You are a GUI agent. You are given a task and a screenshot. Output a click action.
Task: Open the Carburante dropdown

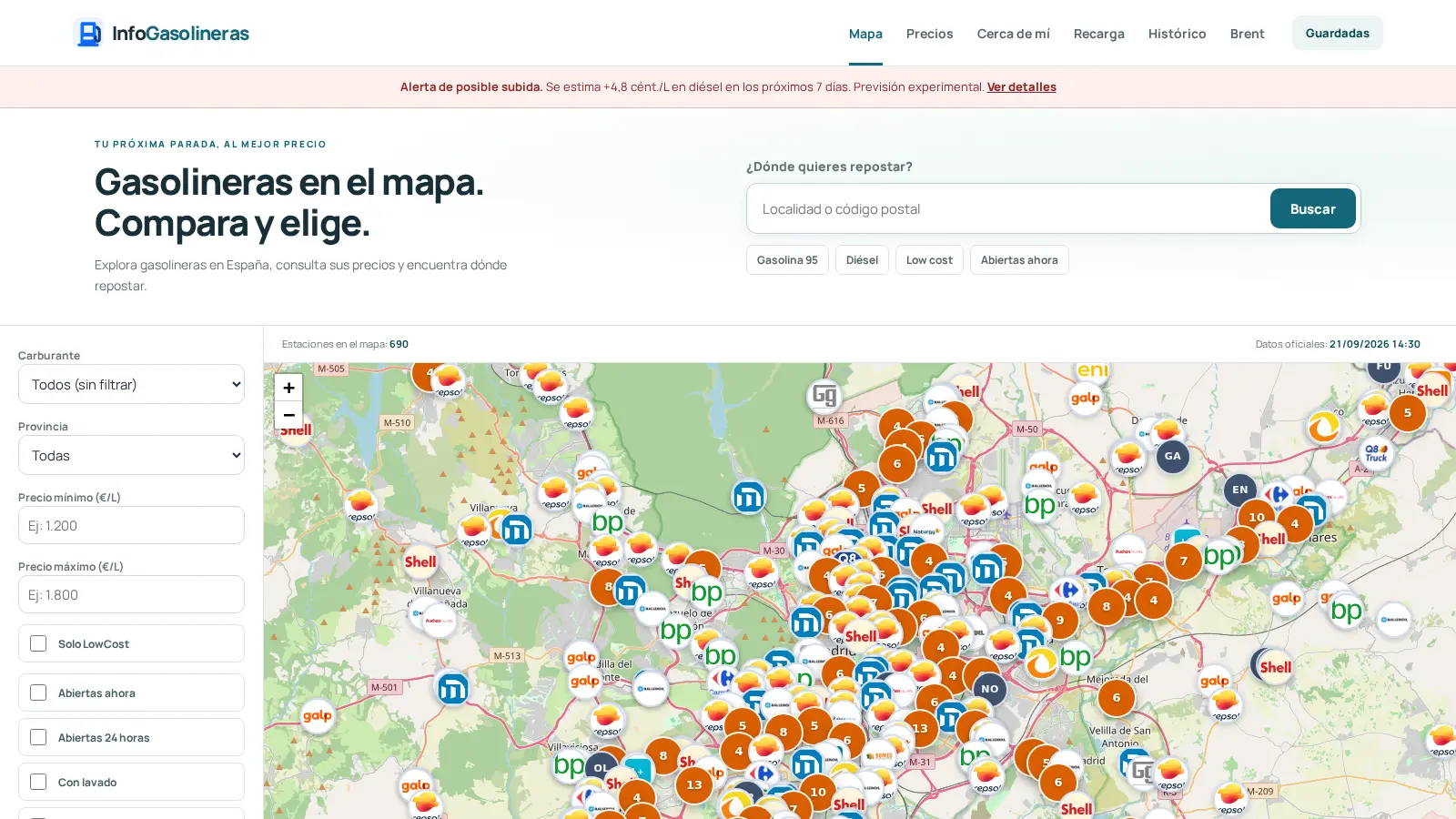(131, 384)
